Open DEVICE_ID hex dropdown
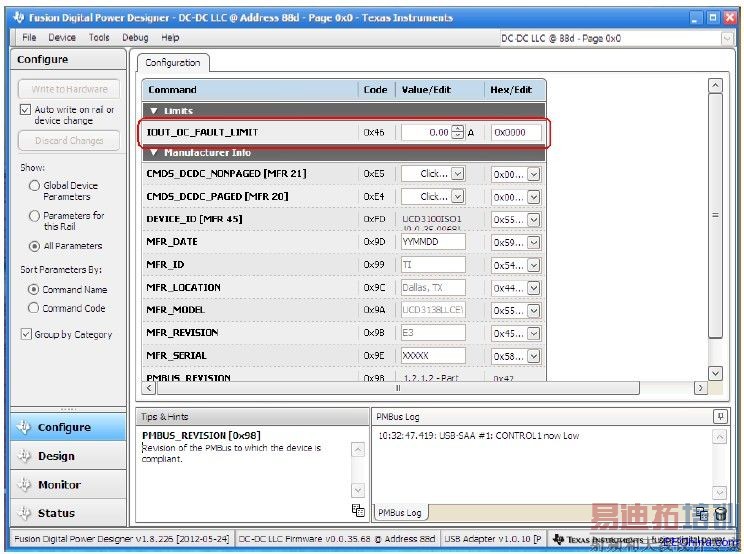Image resolution: width=744 pixels, height=554 pixels. click(x=534, y=220)
